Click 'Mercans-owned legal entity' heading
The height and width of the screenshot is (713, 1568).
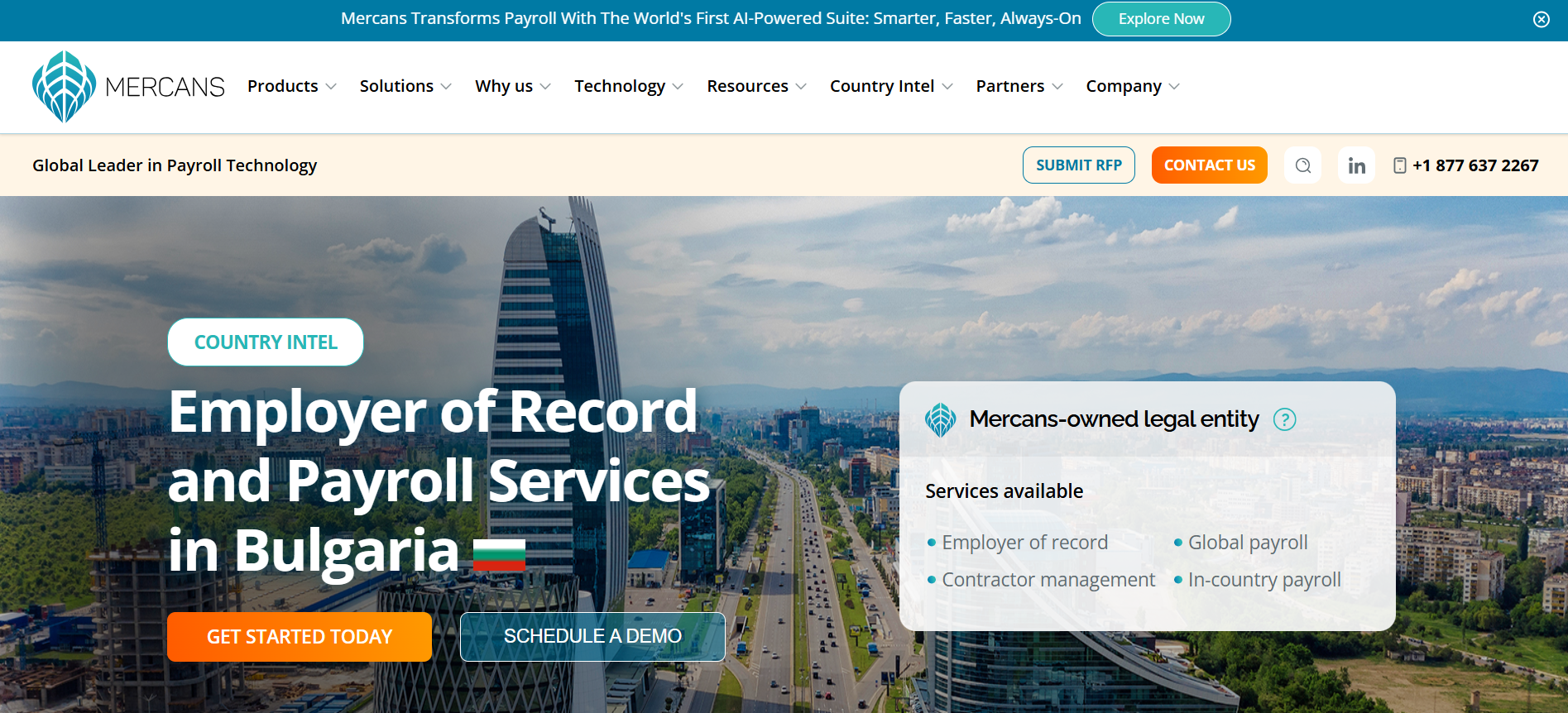[x=1114, y=419]
